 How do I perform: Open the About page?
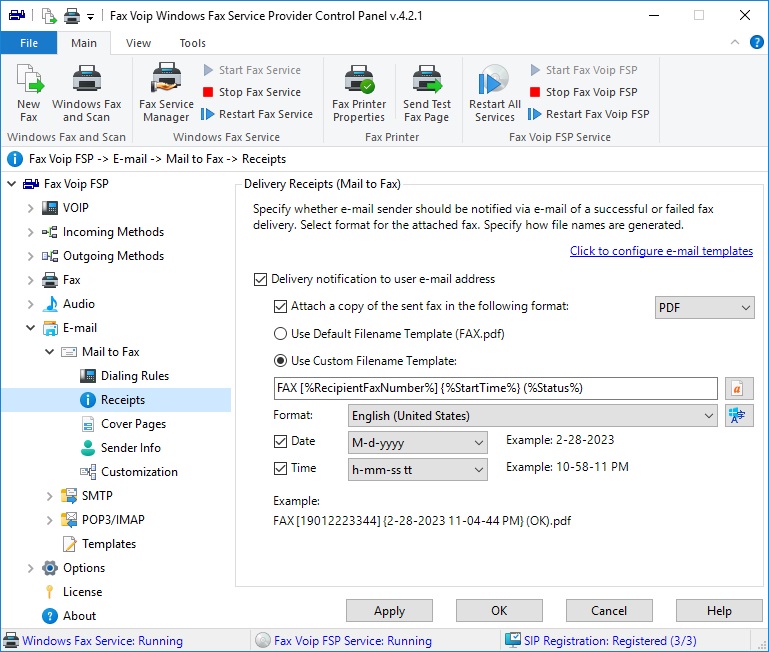tap(70, 617)
